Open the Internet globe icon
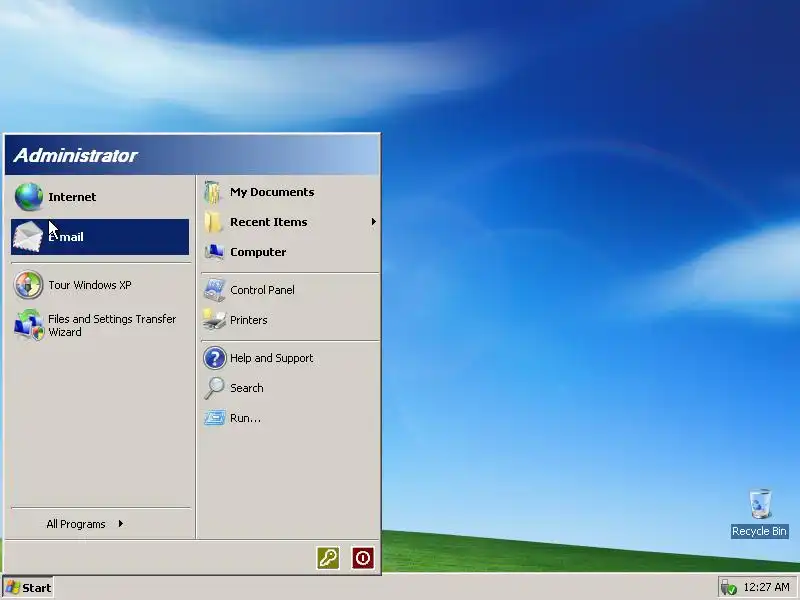 click(x=29, y=196)
